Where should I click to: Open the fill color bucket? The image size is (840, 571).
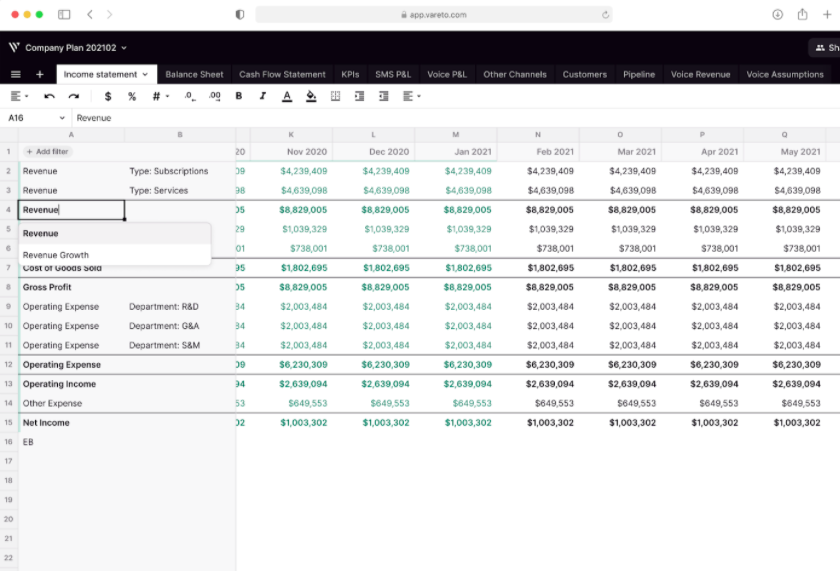[311, 96]
